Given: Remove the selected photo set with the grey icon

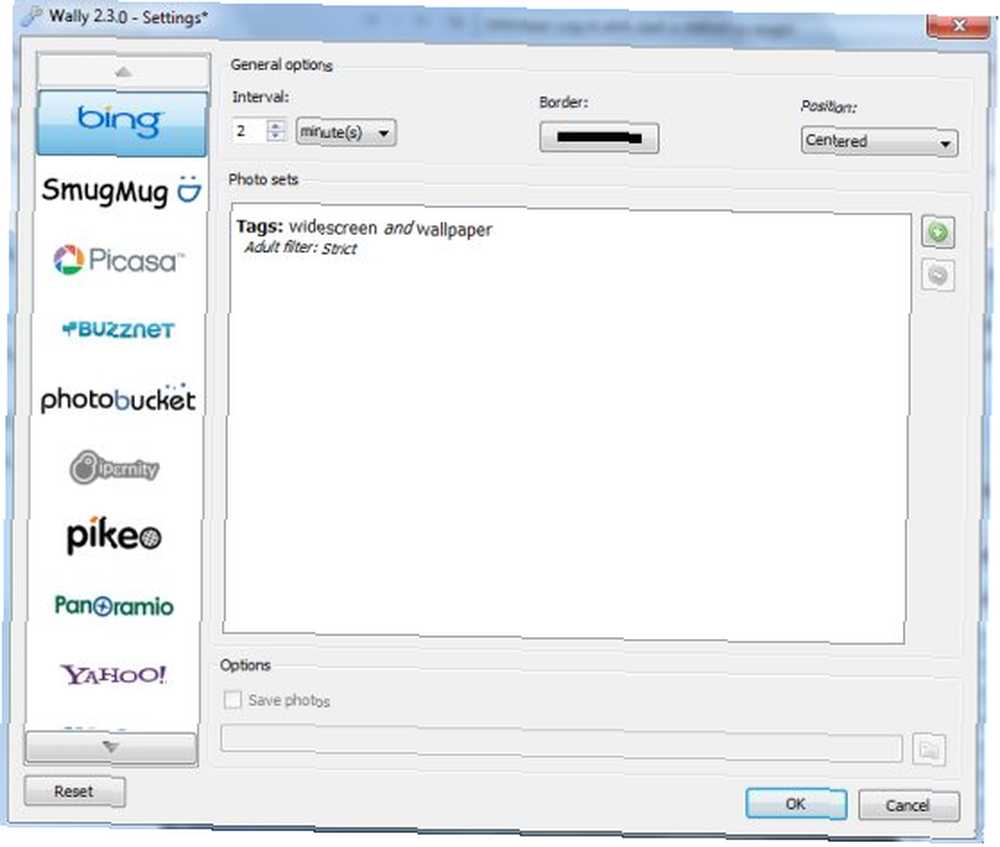Looking at the screenshot, I should [x=938, y=276].
